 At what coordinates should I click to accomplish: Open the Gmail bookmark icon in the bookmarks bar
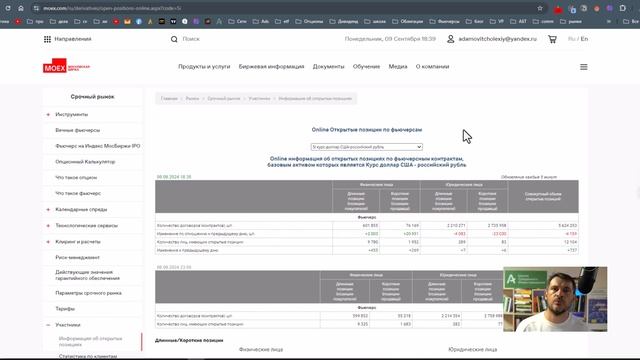127,21
